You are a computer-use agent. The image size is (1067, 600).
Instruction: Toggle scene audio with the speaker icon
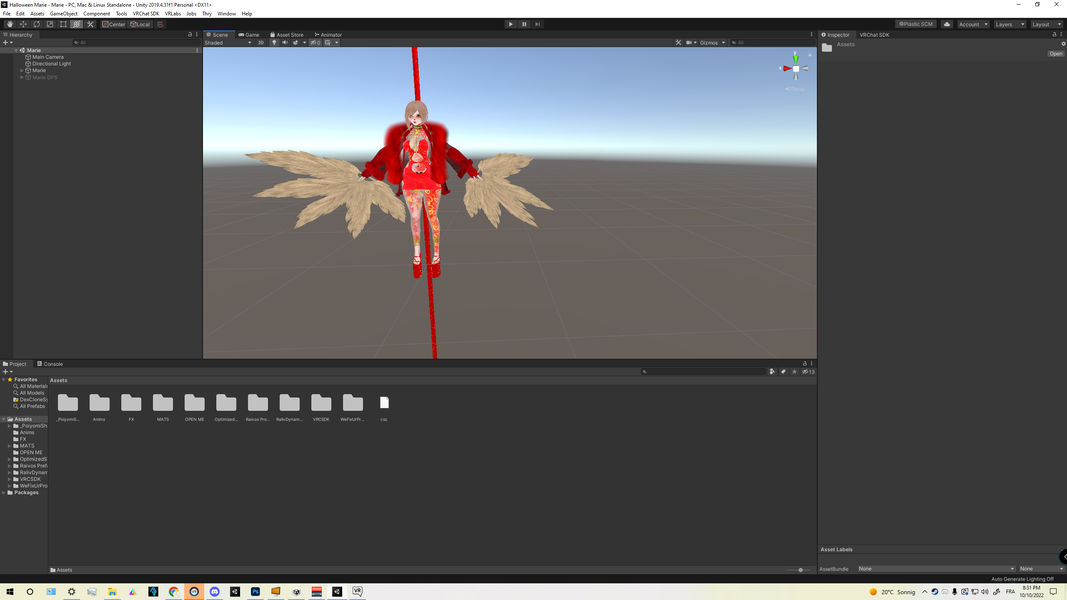285,43
